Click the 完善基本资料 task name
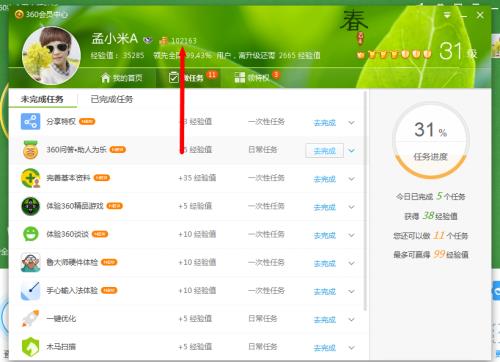The height and width of the screenshot is (362, 500). 68,178
